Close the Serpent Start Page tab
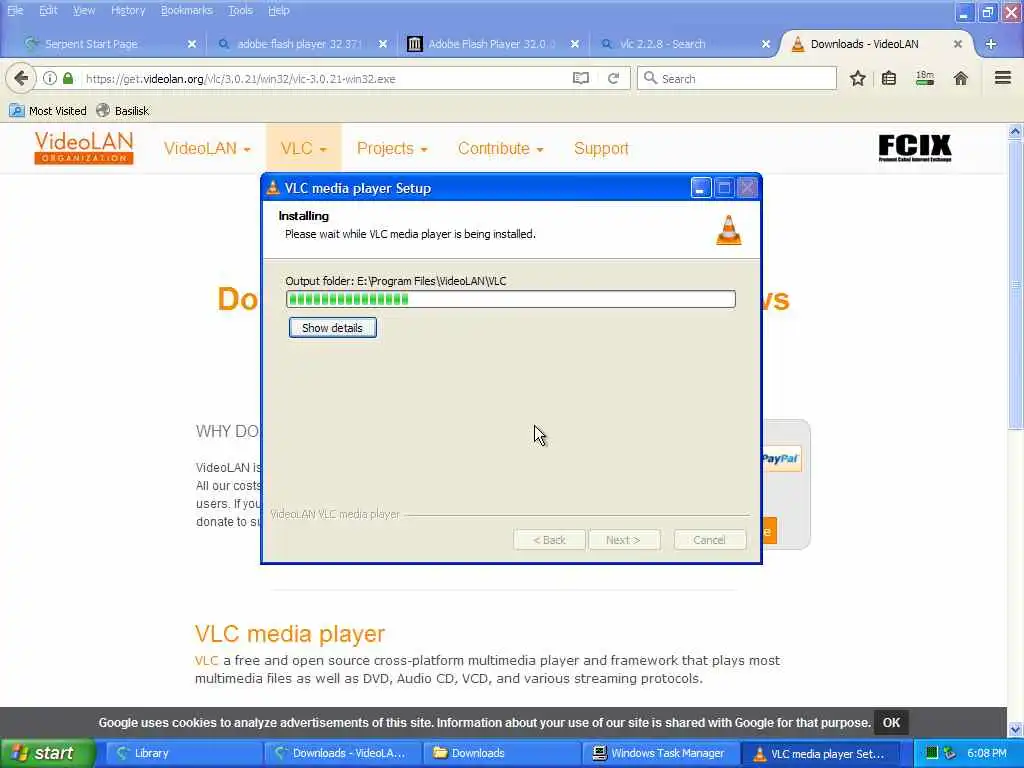This screenshot has width=1024, height=768. click(191, 44)
